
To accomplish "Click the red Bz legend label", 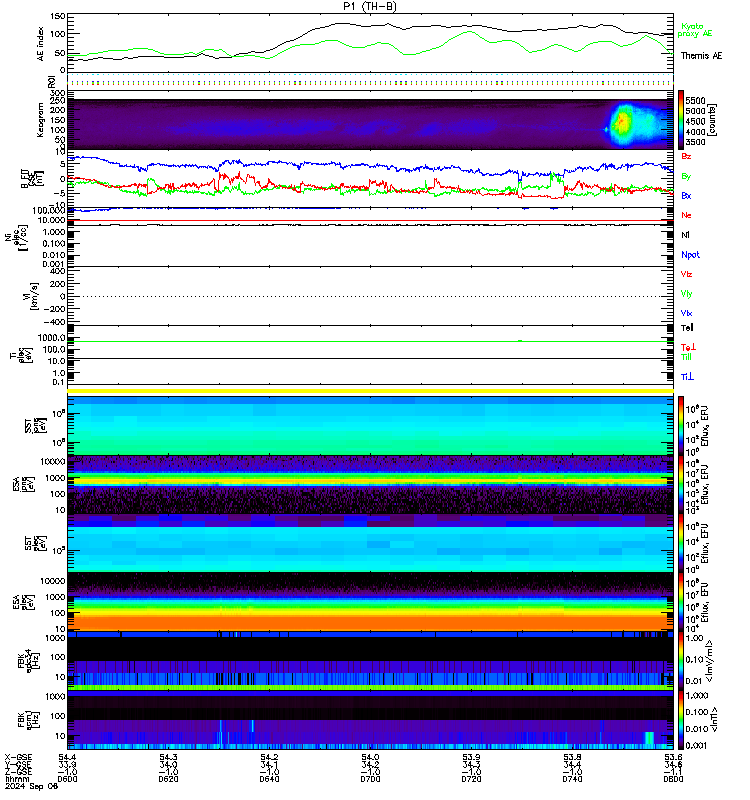I will point(686,156).
